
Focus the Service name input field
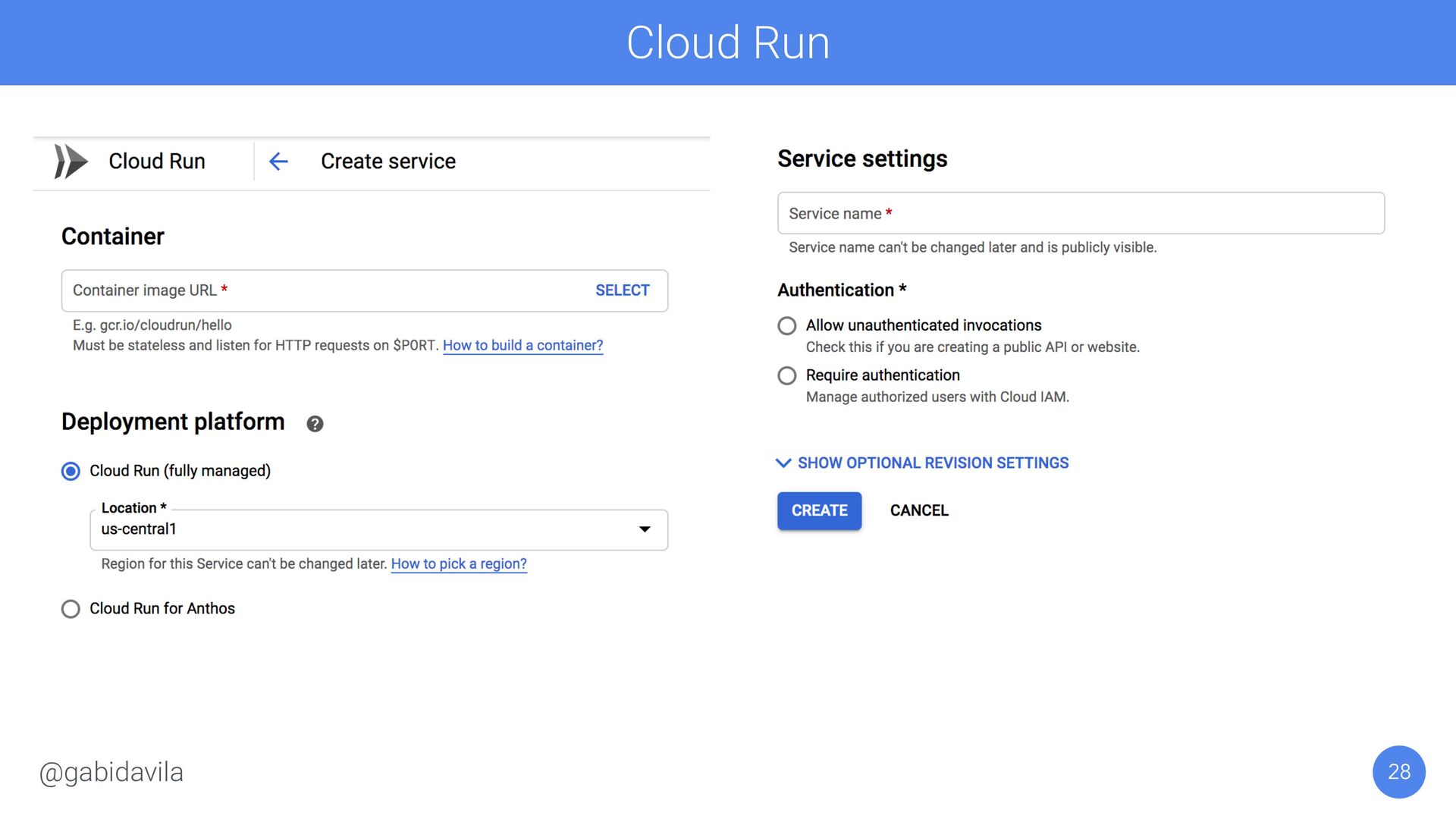tap(1081, 213)
